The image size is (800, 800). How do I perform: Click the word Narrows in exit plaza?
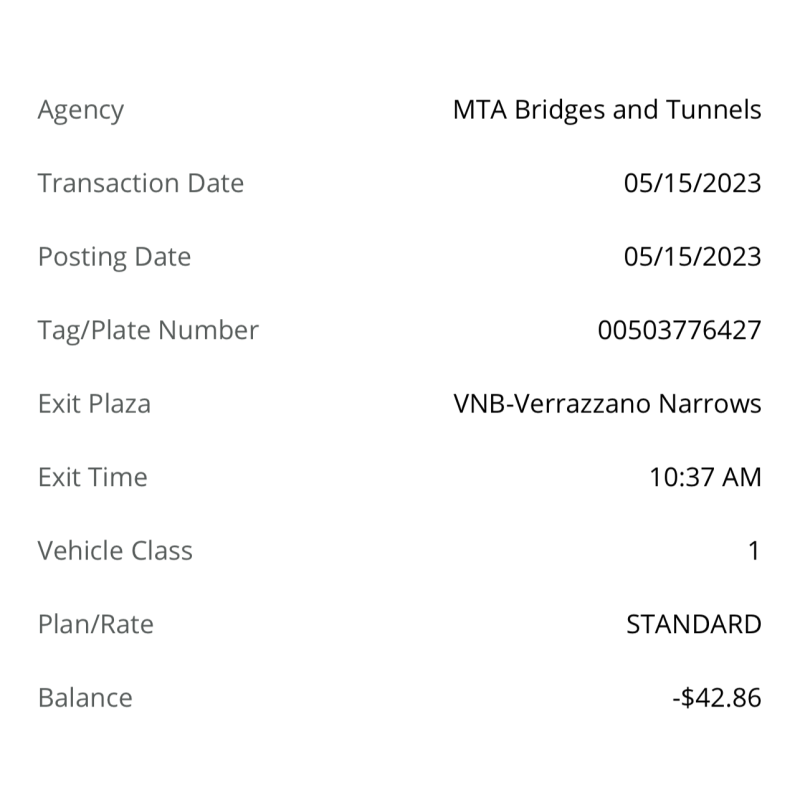click(x=710, y=404)
